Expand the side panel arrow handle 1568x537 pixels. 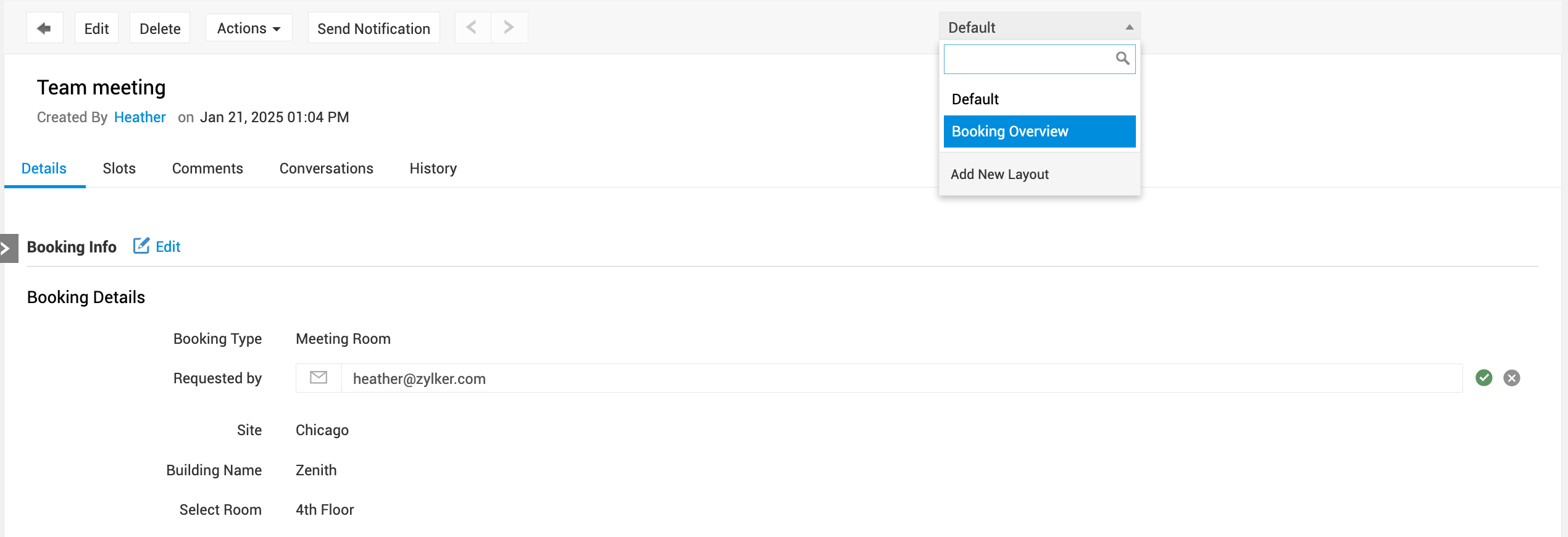pos(9,248)
